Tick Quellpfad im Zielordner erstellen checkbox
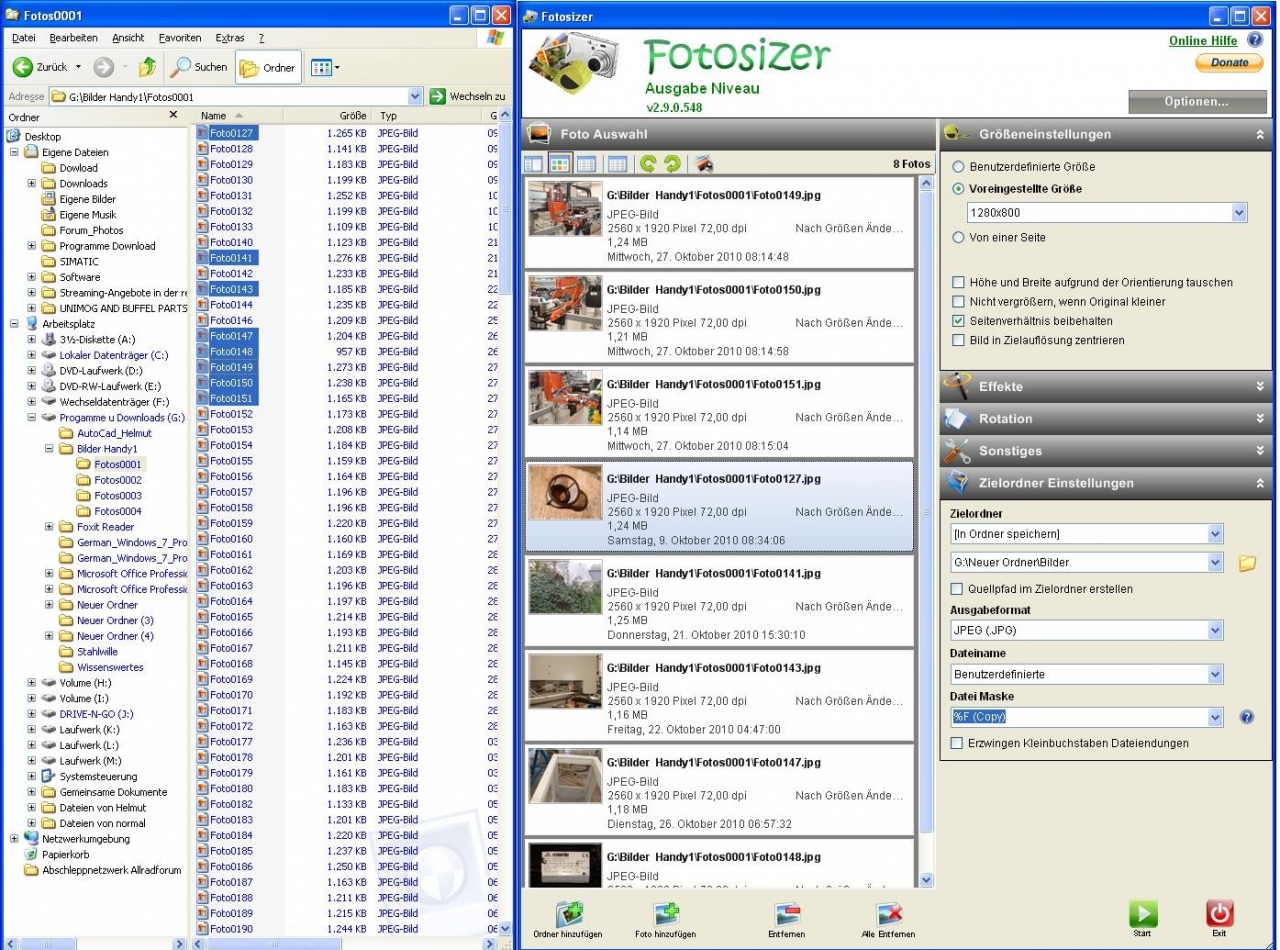1280x950 pixels. [959, 589]
